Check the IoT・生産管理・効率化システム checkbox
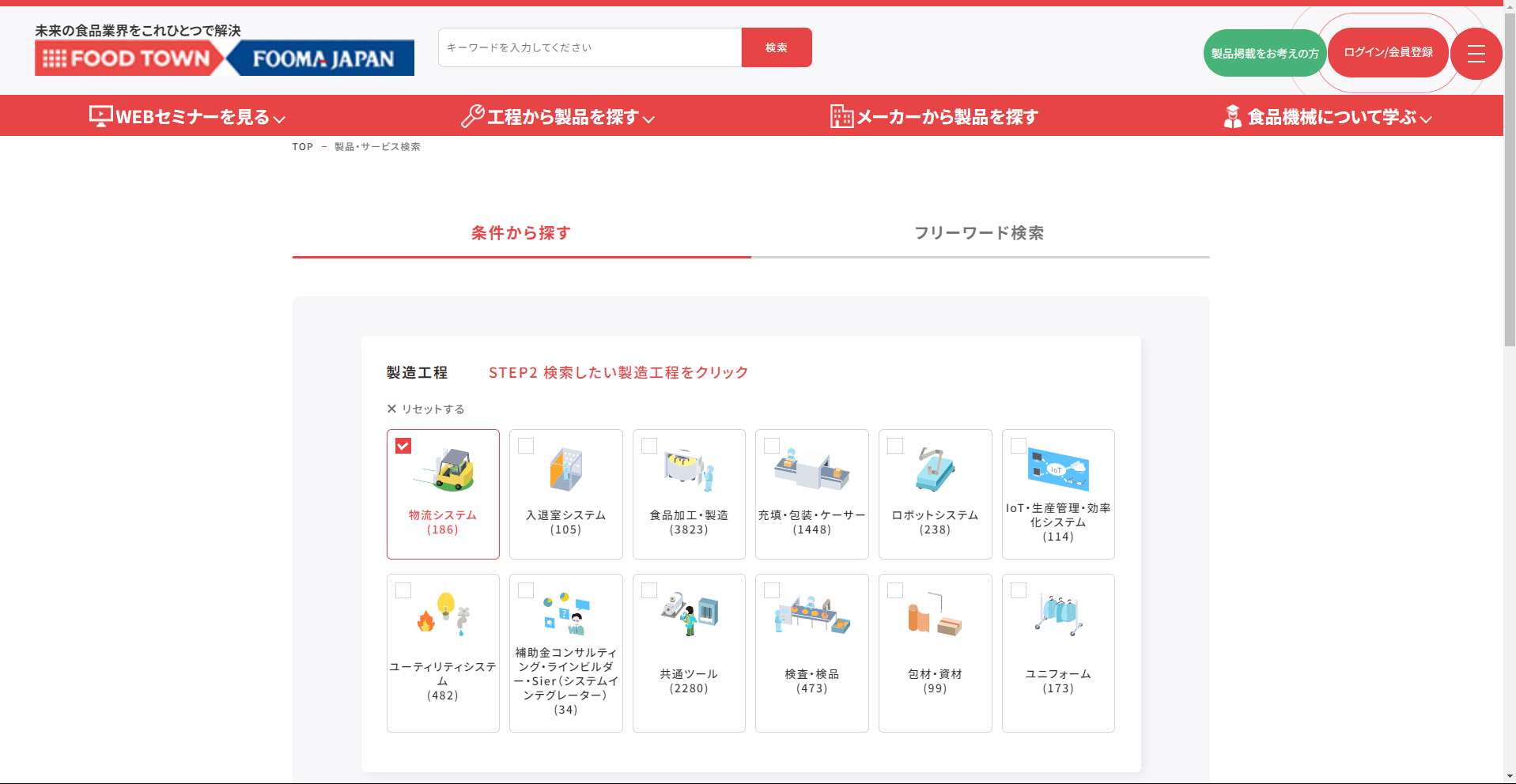 pos(1019,446)
